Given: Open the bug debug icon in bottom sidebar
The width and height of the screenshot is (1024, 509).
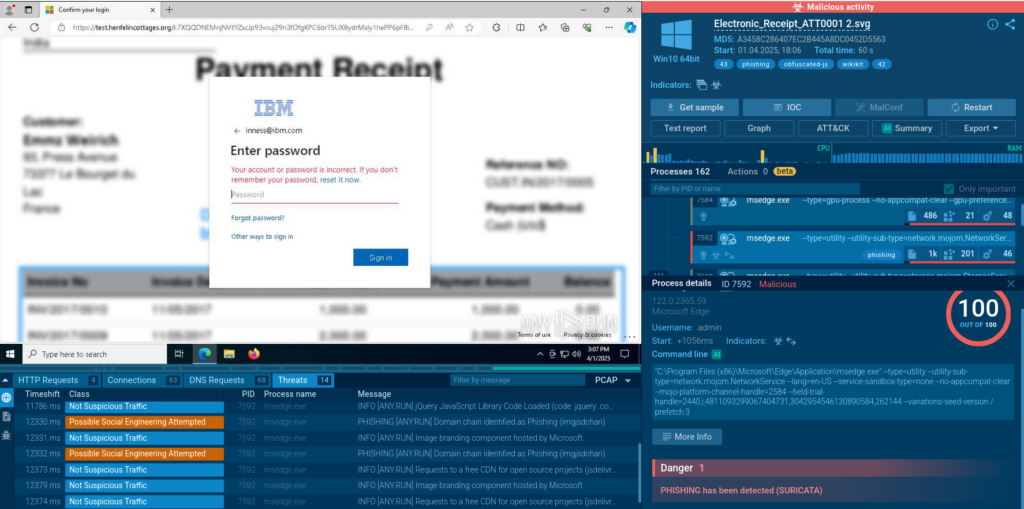Looking at the screenshot, I should point(8,437).
